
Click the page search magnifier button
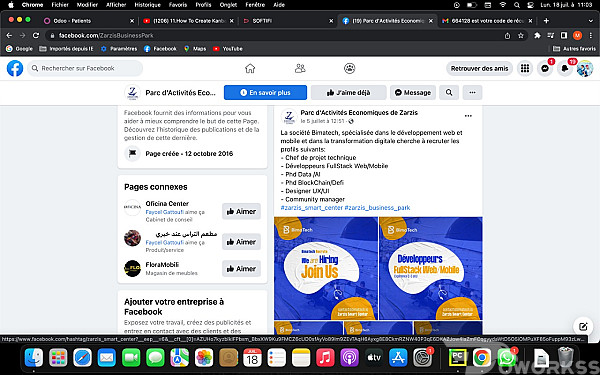[x=449, y=93]
